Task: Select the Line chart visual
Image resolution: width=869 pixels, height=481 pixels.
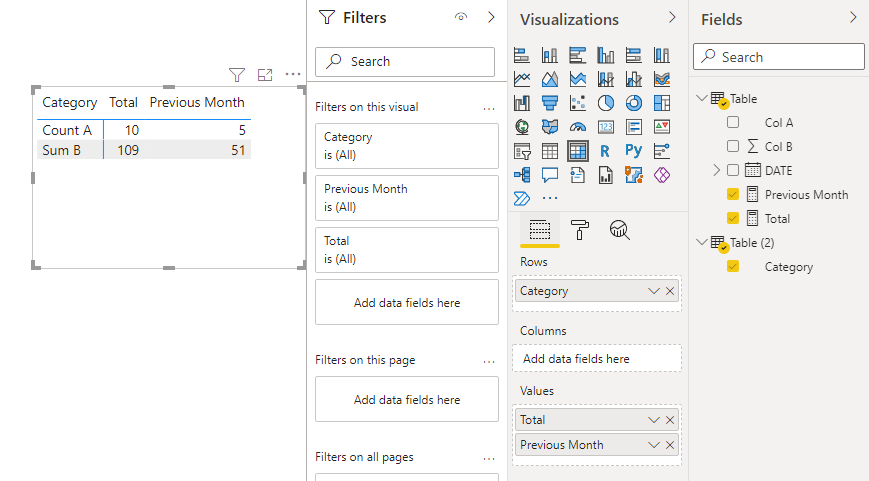Action: pos(522,79)
